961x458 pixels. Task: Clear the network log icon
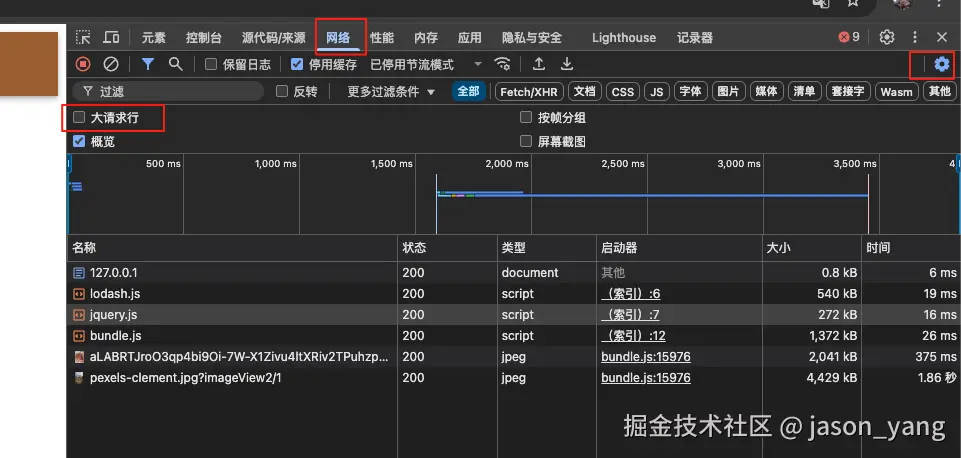[111, 64]
